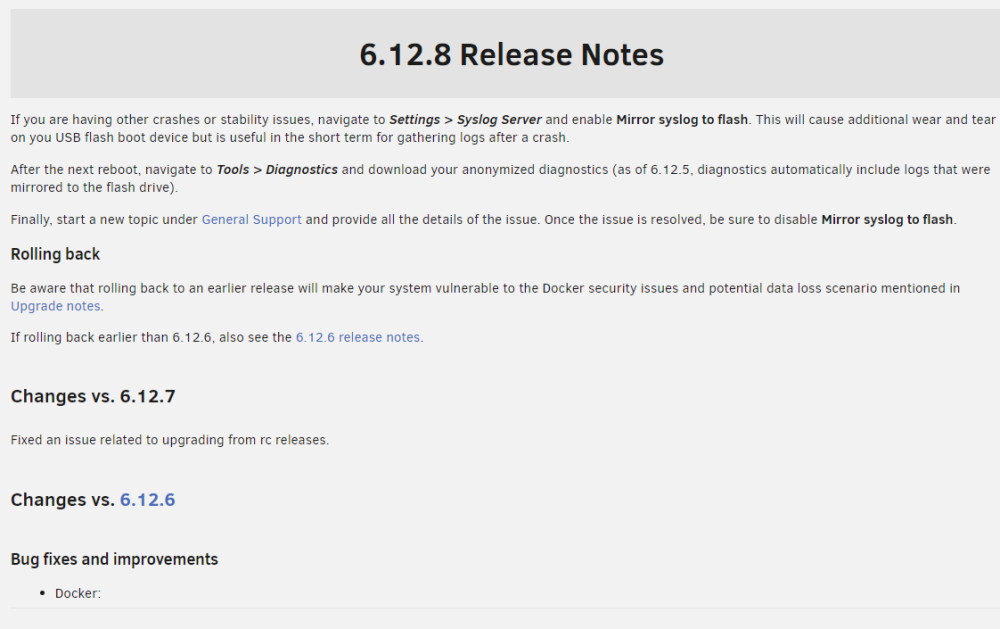Image resolution: width=1000 pixels, height=629 pixels.
Task: Click the Settings > Syslog Server text
Action: (465, 120)
